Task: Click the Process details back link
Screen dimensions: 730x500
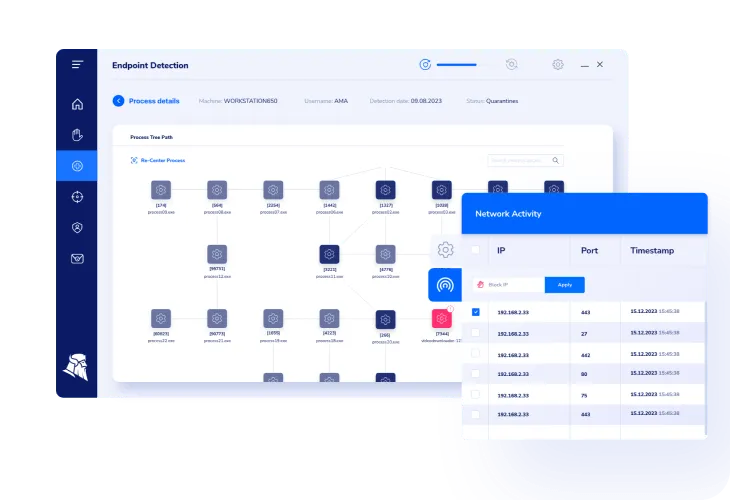Action: 154,101
